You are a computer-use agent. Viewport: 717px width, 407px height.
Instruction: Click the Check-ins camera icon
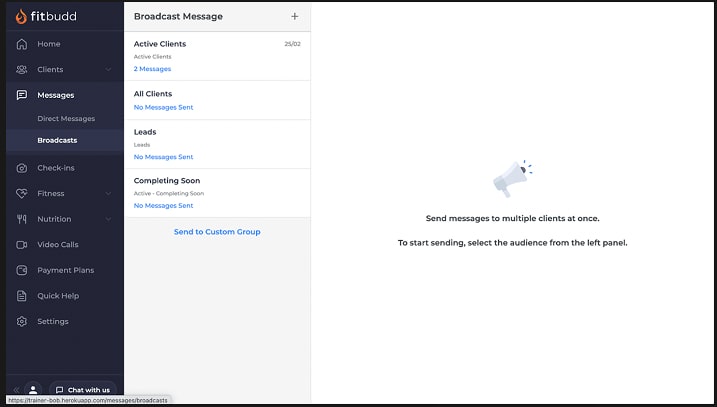pos(21,168)
